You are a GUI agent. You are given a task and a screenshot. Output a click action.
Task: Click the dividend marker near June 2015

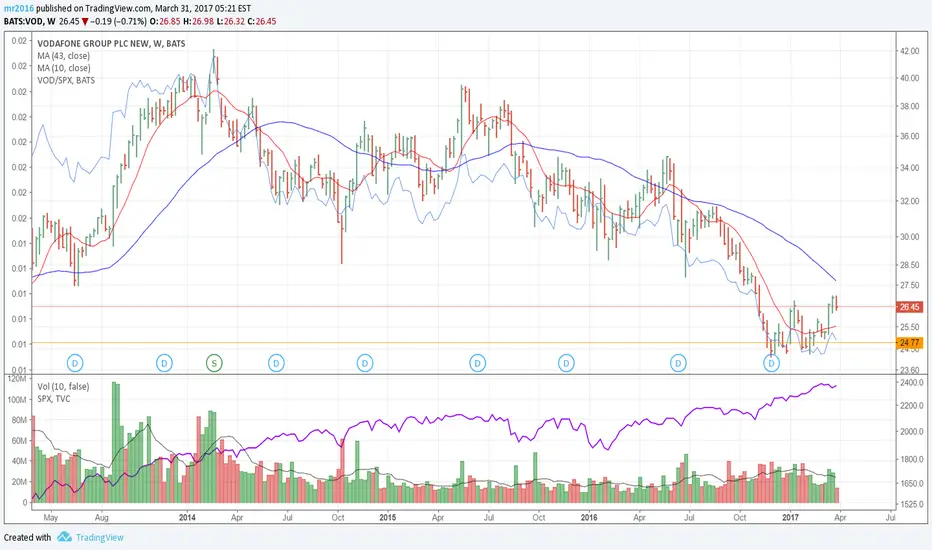pos(477,363)
